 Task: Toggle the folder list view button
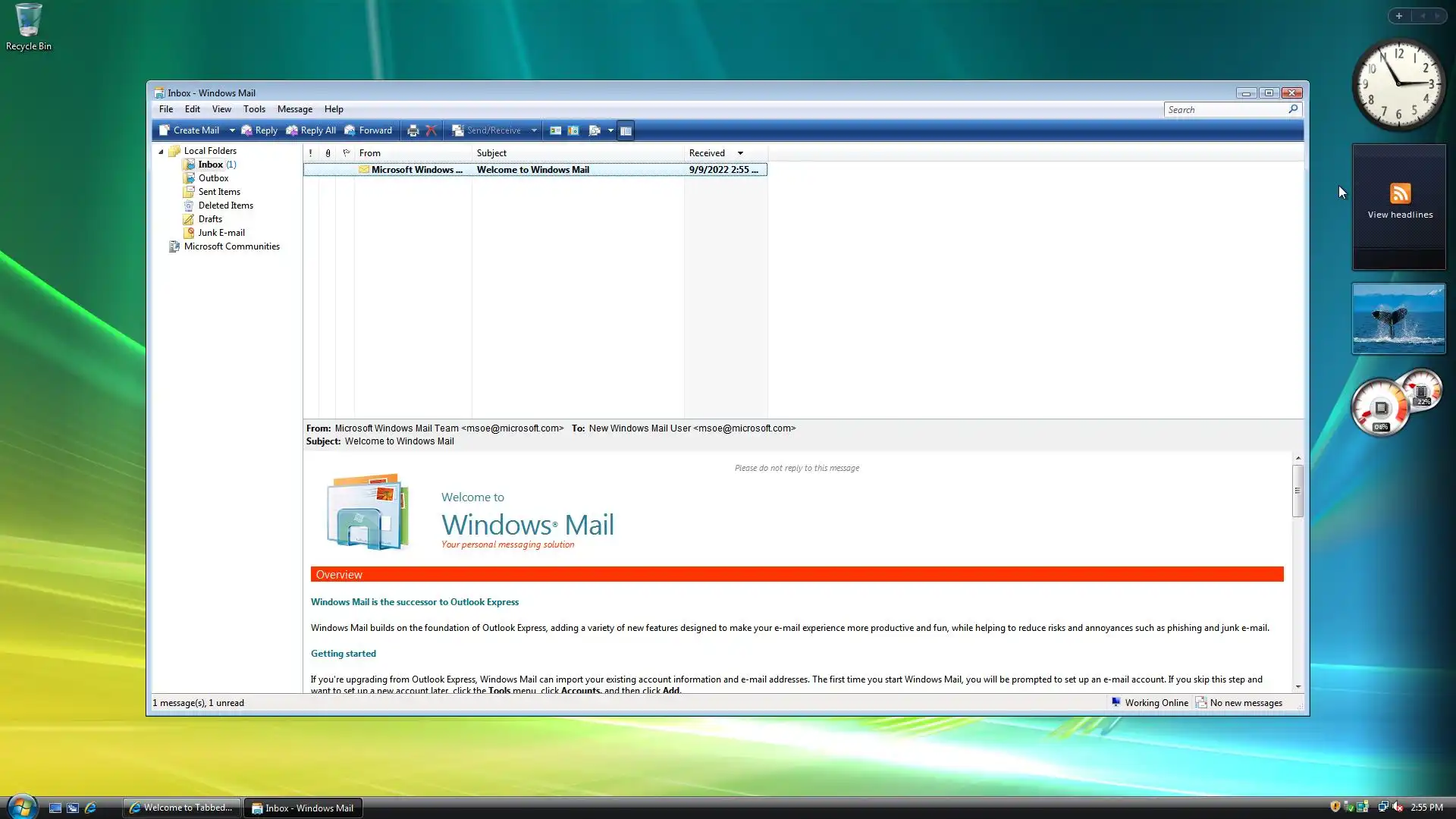tap(626, 130)
